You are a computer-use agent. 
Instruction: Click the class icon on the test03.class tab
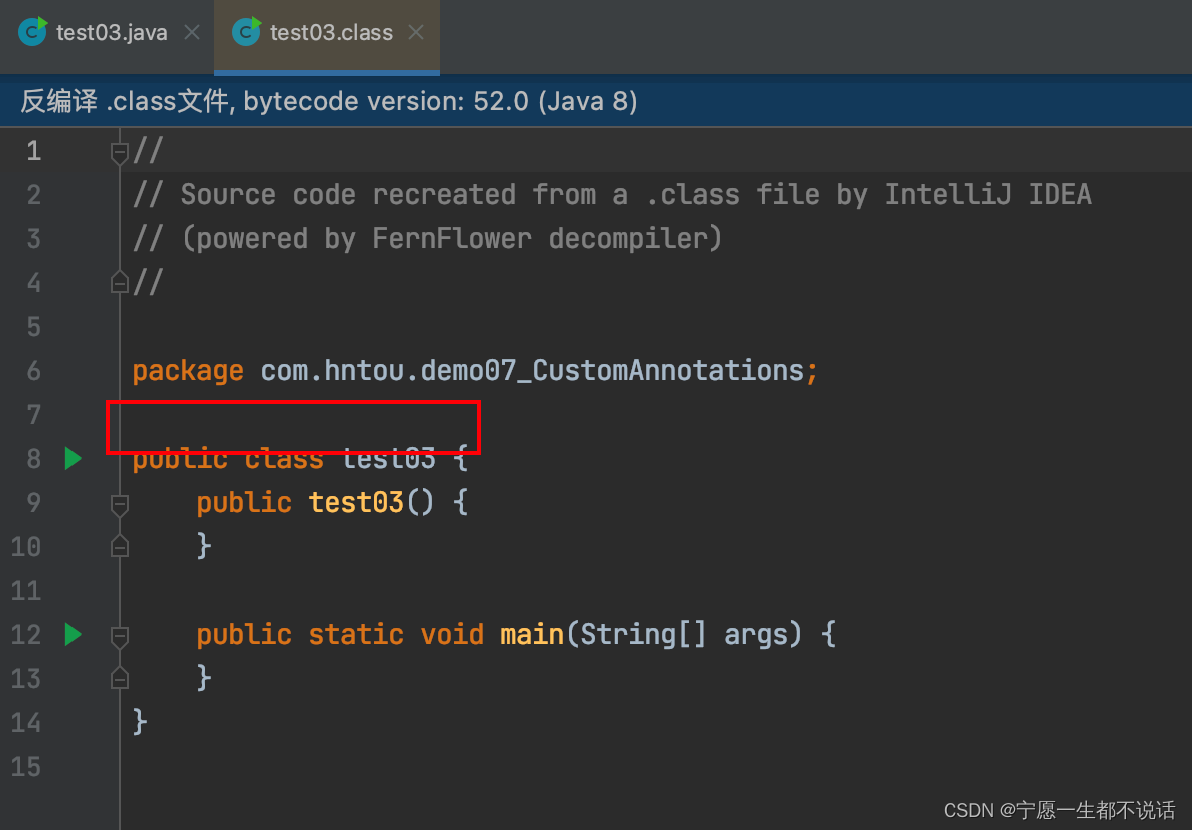pyautogui.click(x=245, y=31)
